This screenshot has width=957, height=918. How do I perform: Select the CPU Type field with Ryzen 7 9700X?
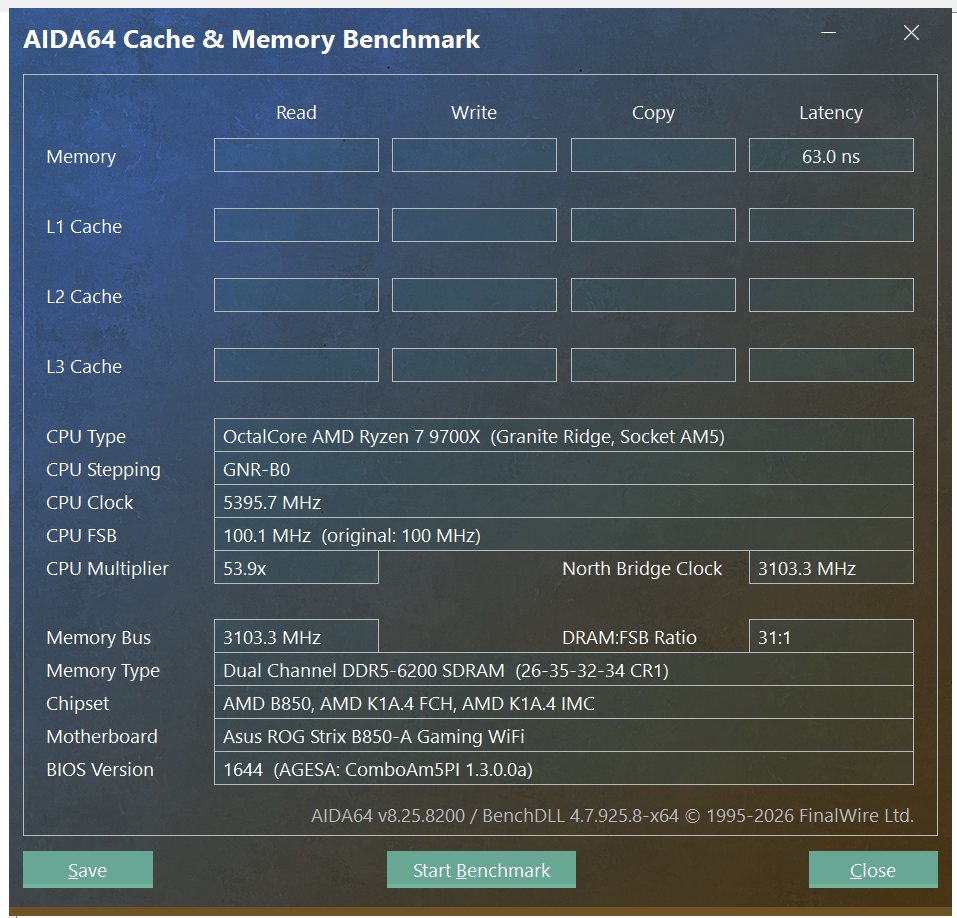pos(563,435)
